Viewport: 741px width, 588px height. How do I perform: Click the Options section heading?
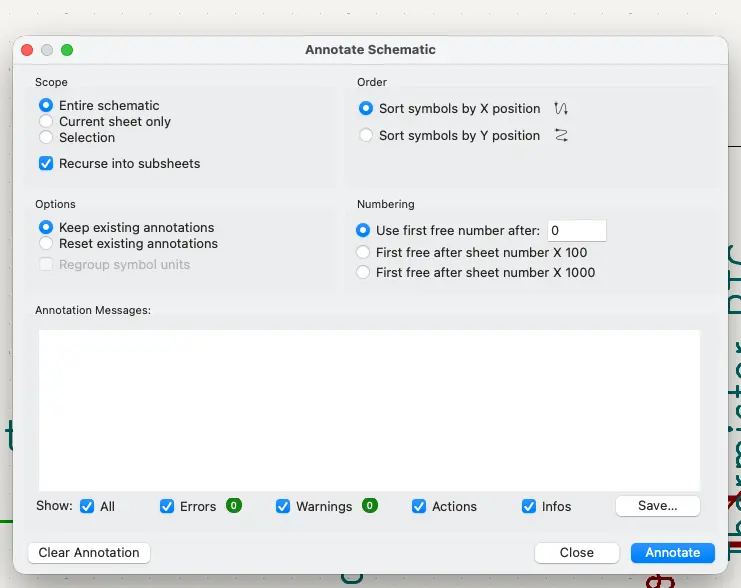55,204
